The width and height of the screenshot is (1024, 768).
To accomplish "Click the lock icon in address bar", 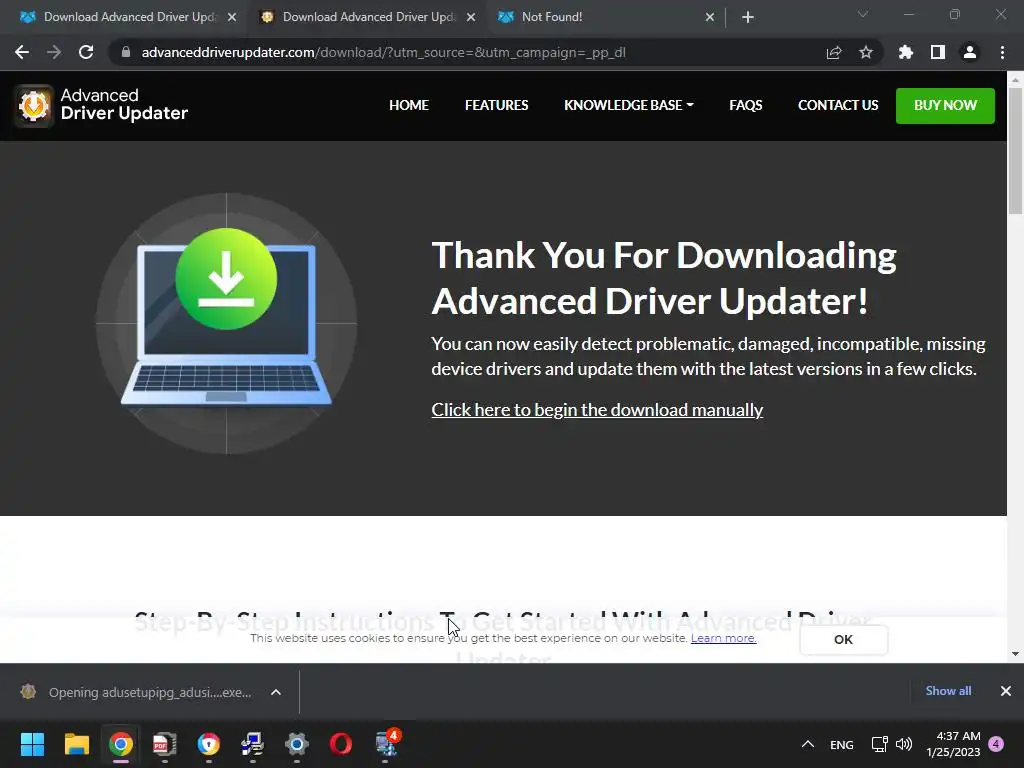I will click(x=126, y=52).
